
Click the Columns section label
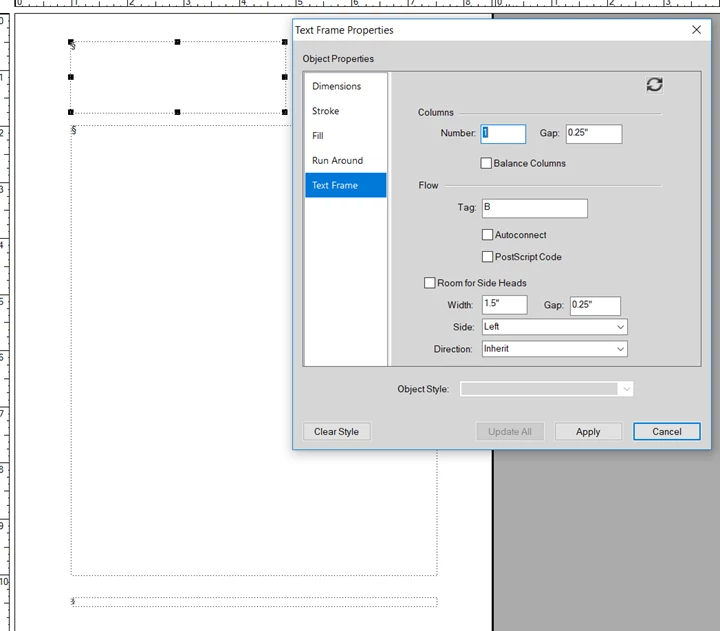(x=435, y=113)
